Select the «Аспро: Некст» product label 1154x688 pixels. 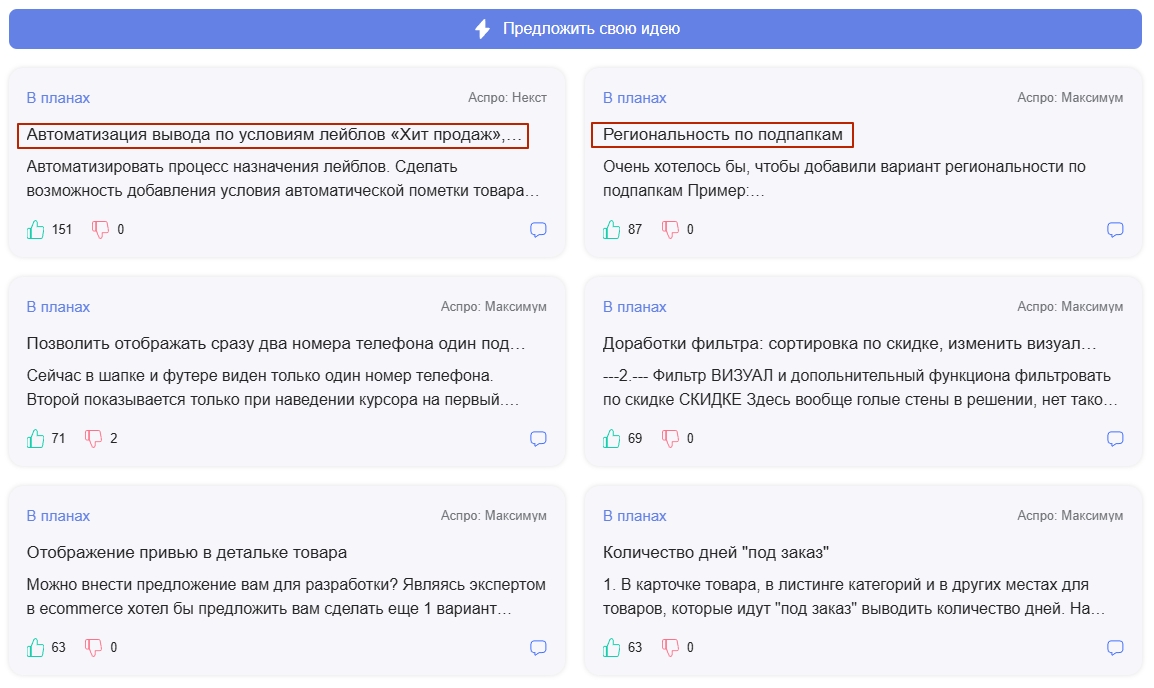click(x=508, y=97)
